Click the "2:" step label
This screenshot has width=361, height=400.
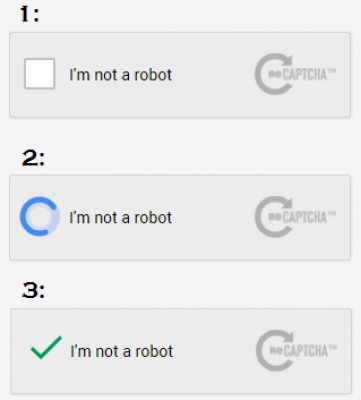(33, 158)
